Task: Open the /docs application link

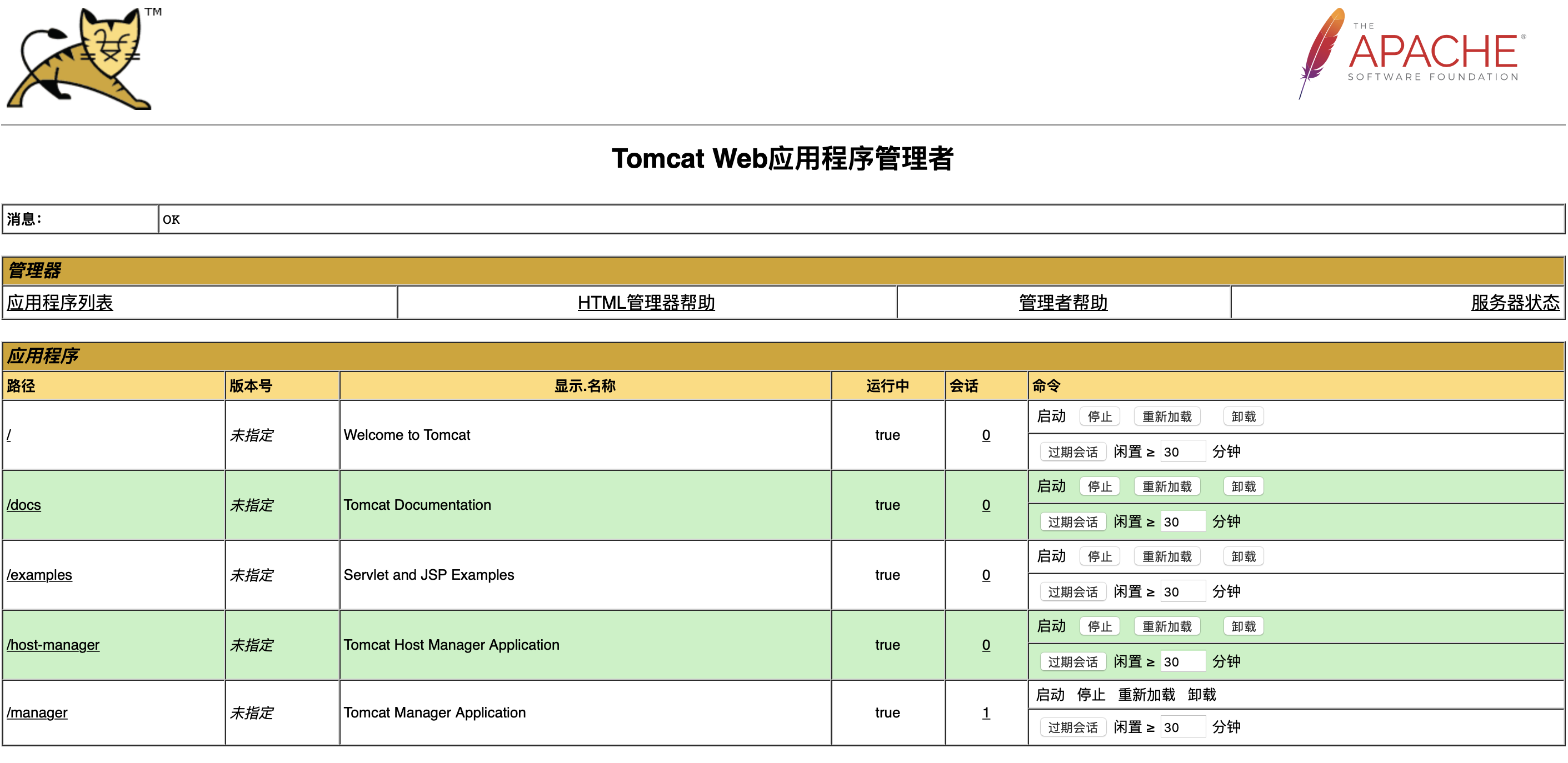Action: pos(24,505)
